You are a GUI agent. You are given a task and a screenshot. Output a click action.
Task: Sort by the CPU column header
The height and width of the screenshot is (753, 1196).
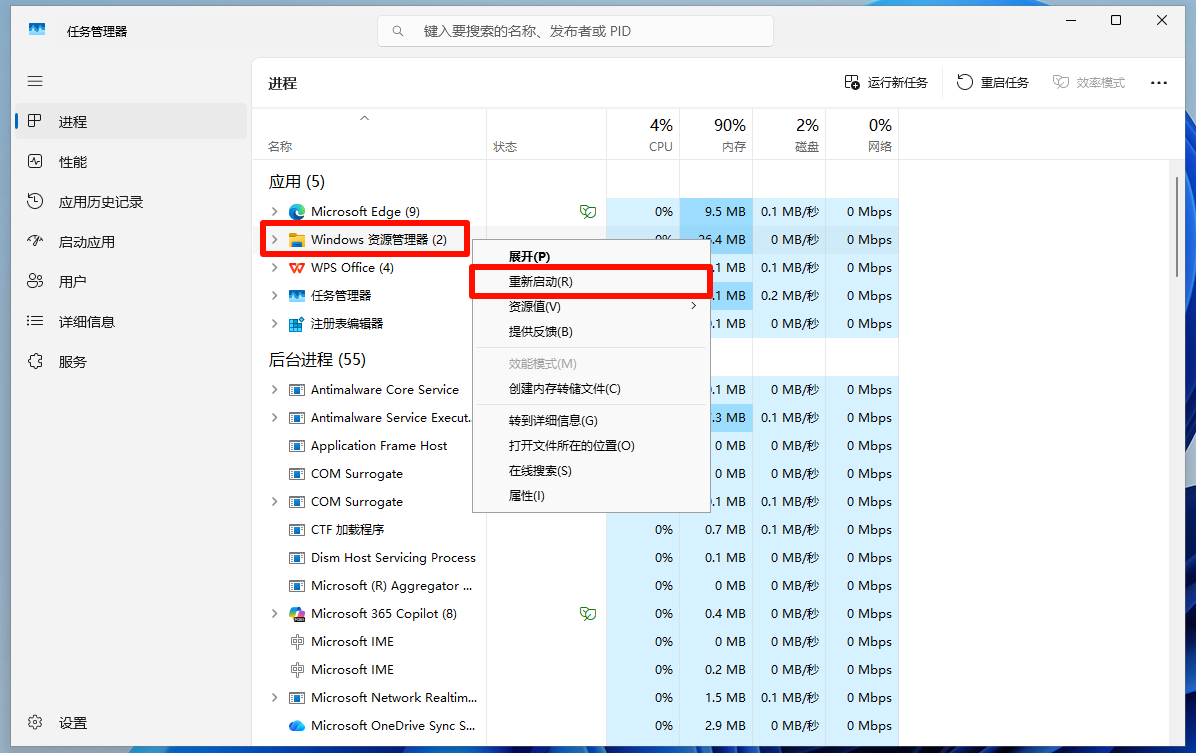tap(643, 134)
